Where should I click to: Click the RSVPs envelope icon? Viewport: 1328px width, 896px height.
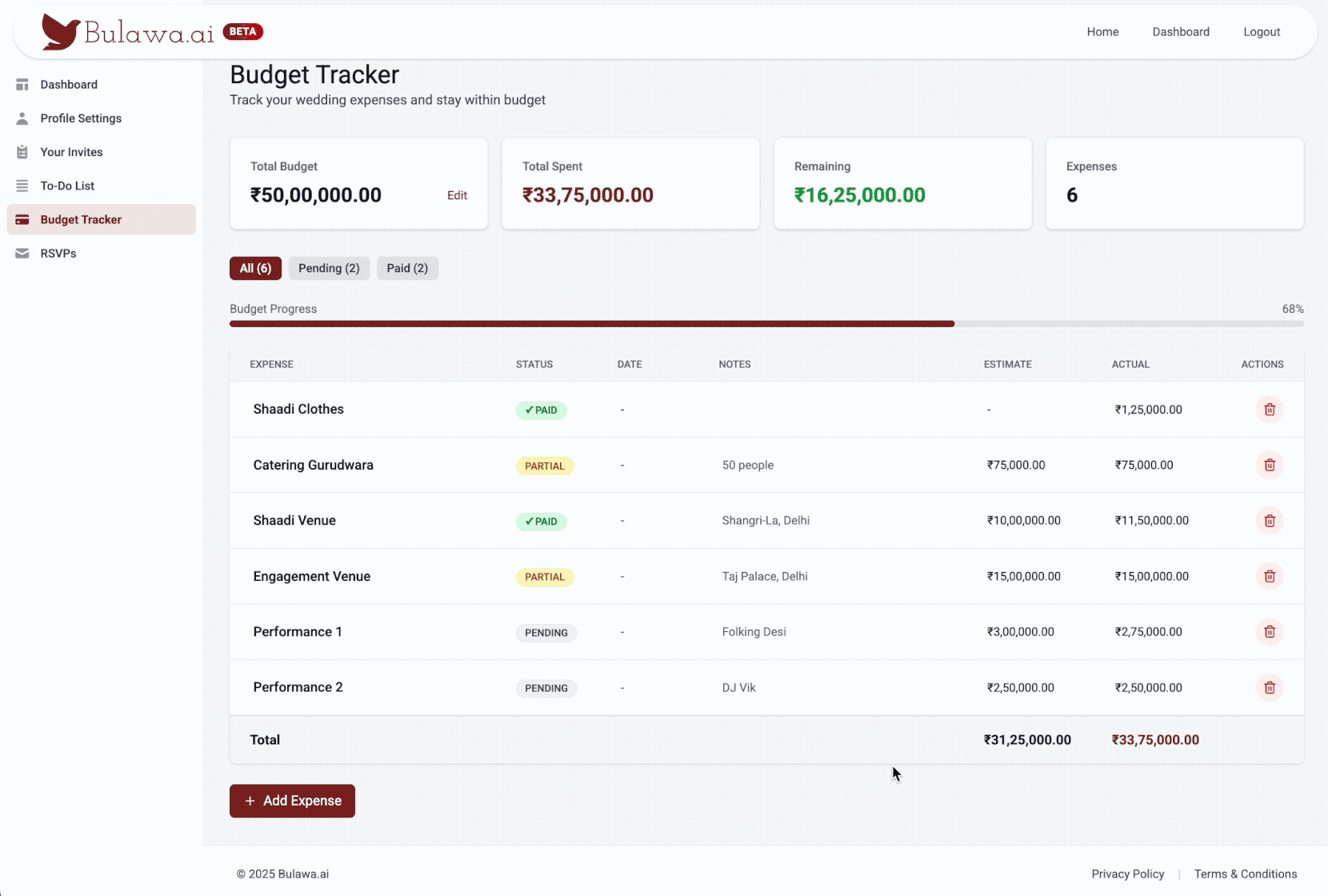pos(22,254)
